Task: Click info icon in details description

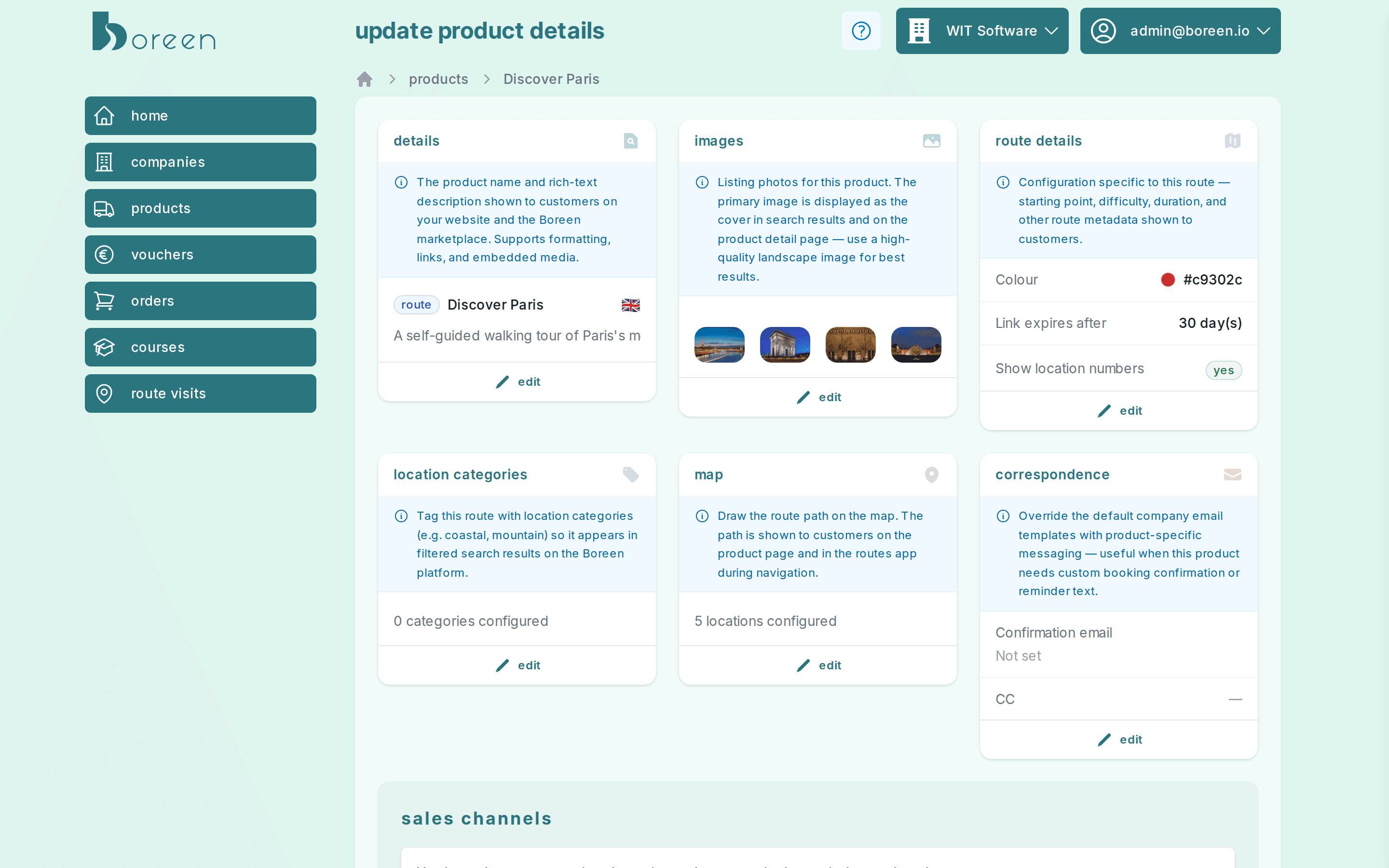Action: click(401, 183)
